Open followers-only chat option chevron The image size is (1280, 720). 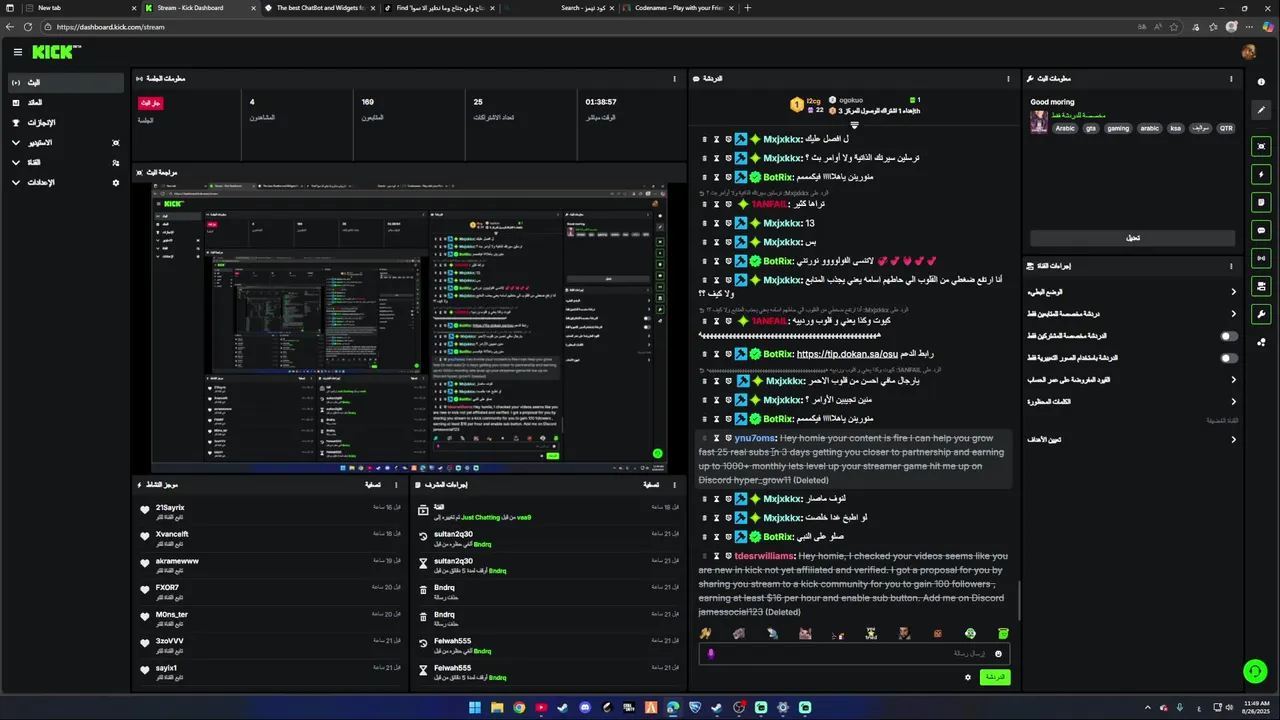point(1233,314)
